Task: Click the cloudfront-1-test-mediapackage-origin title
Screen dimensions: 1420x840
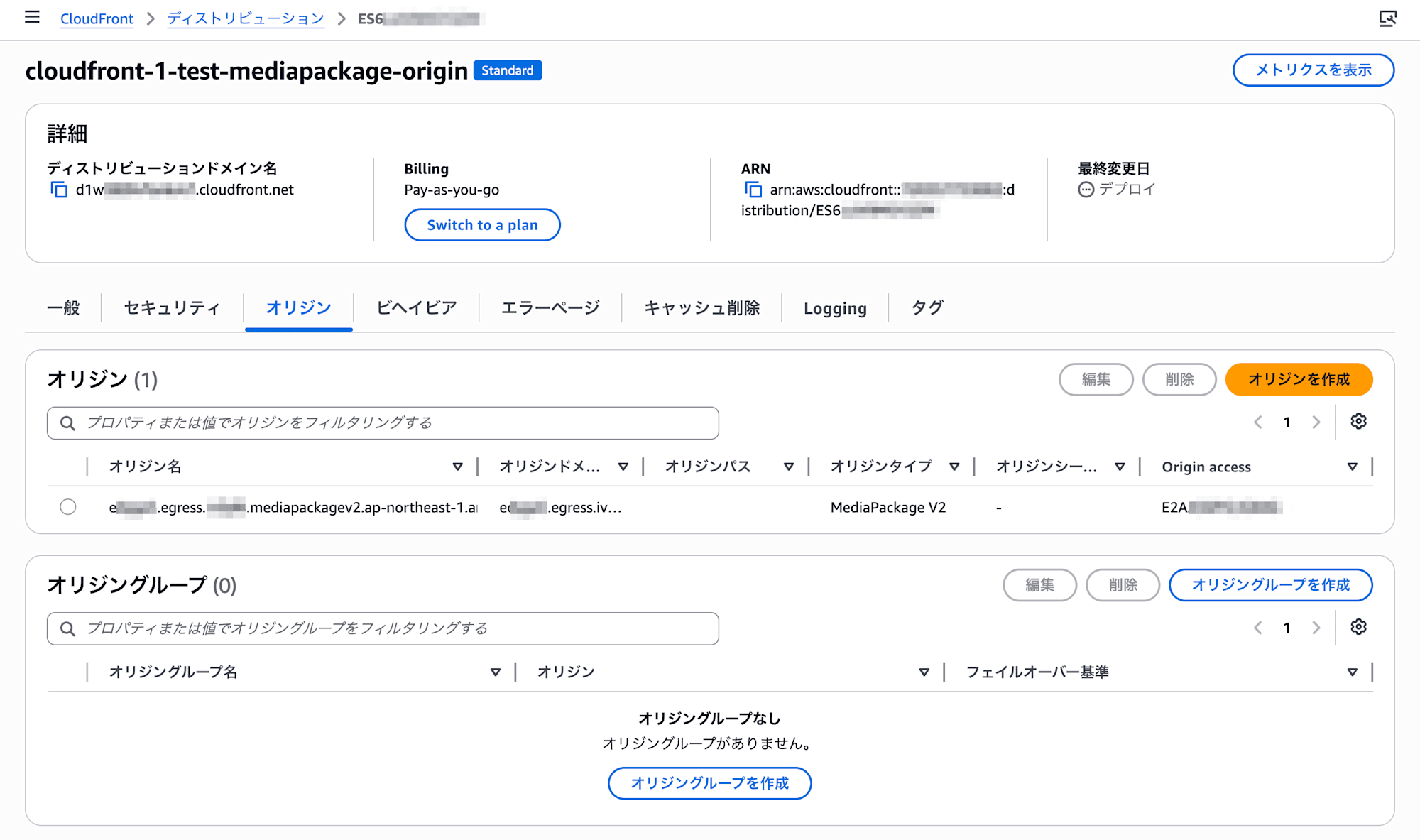Action: coord(246,71)
